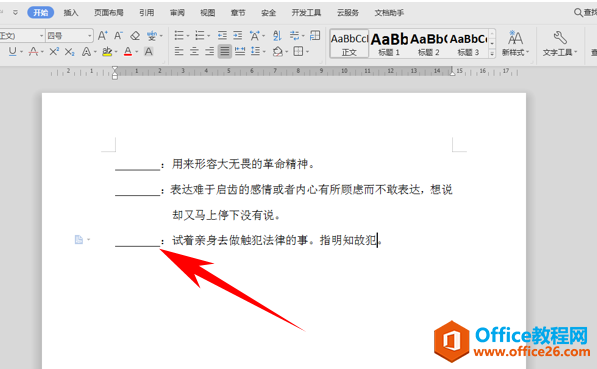This screenshot has width=597, height=369.
Task: Apply the red font color
Action: [128, 51]
